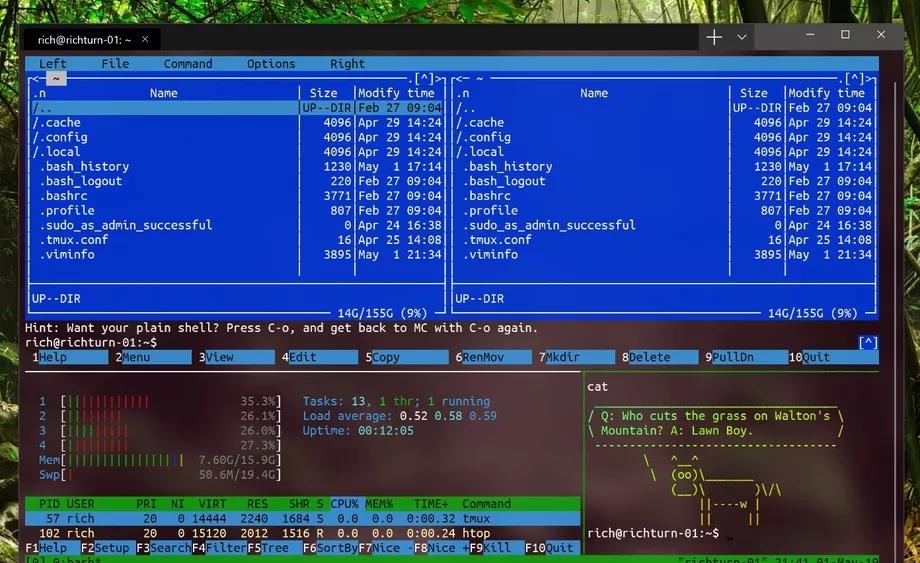
Task: Select the htop process row
Action: pos(302,533)
